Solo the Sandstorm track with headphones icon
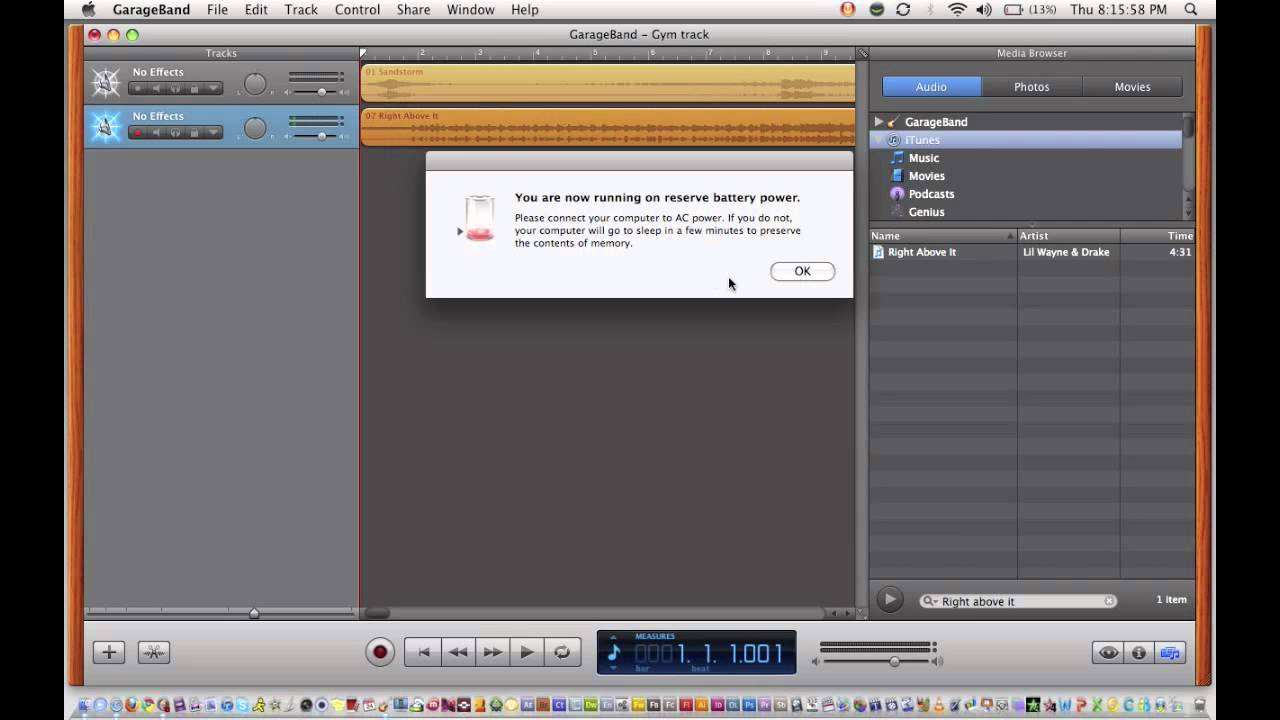 (175, 89)
